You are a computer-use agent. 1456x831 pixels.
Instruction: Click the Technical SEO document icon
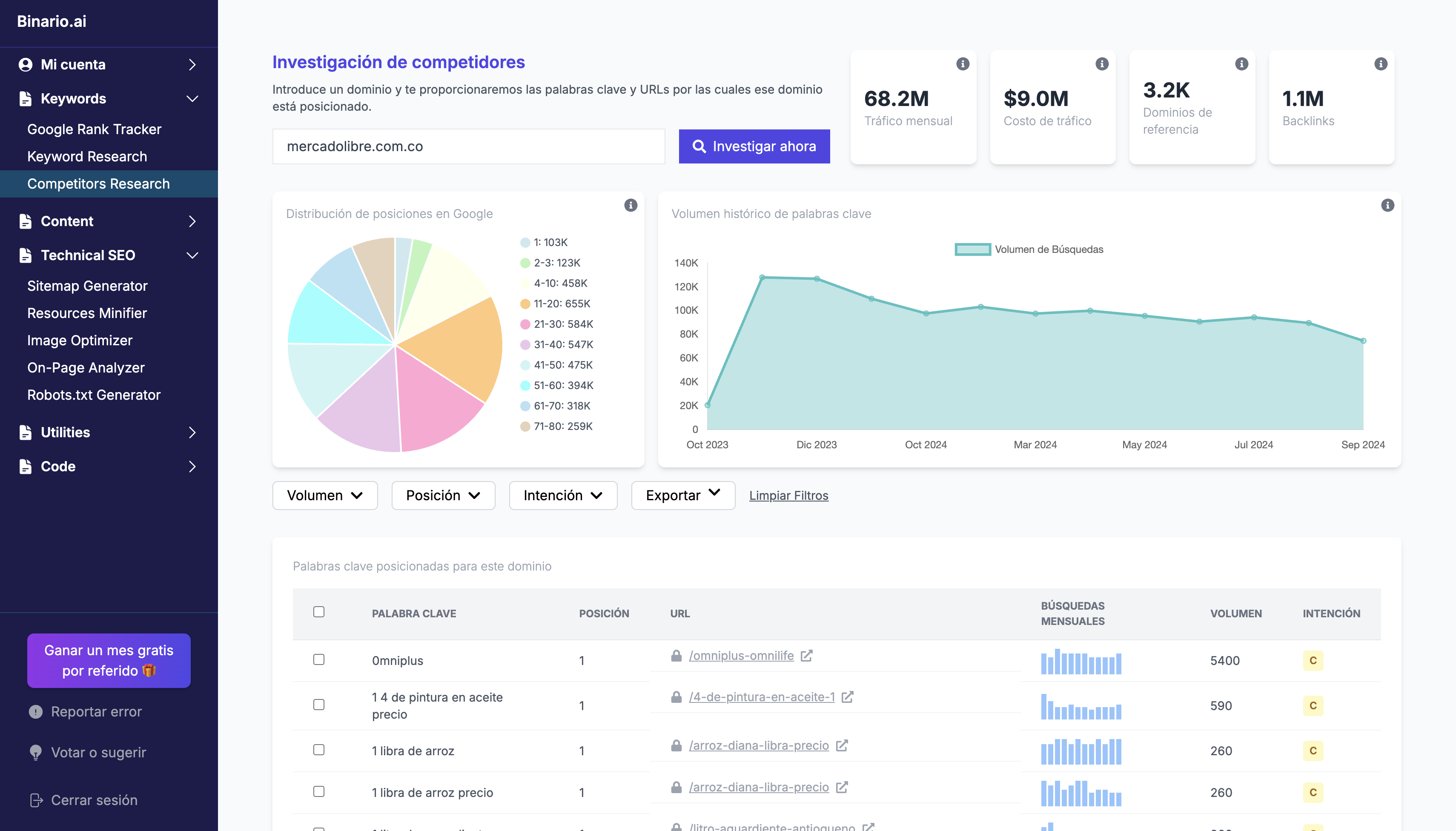pos(25,255)
